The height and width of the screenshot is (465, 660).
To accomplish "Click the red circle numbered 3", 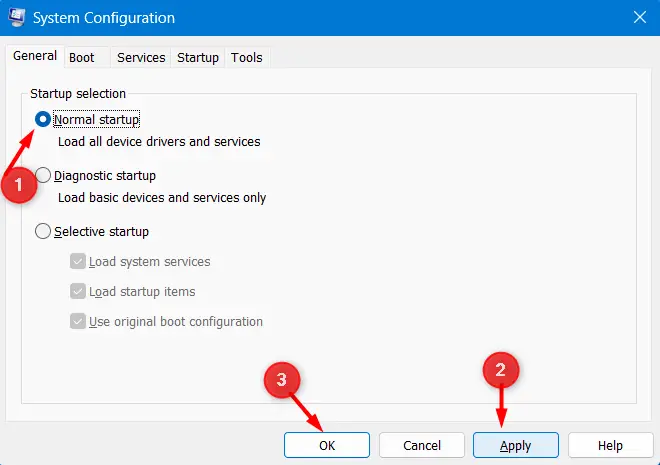I will (282, 380).
